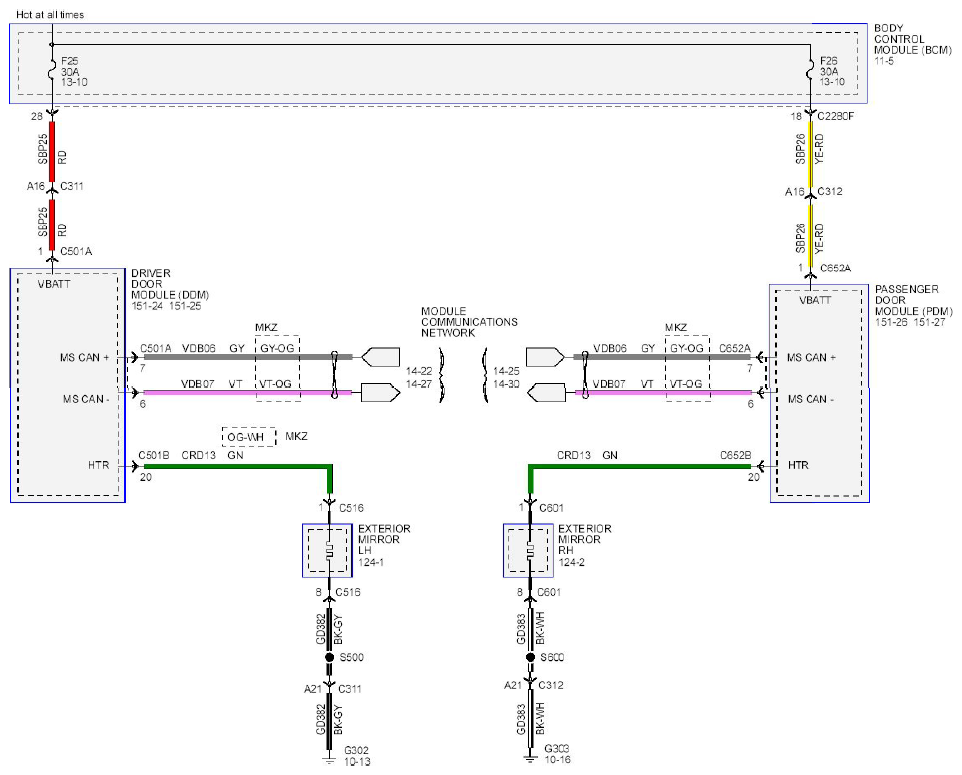Click twisted-pair symbol on driver-side CAN wires
Image resolution: width=962 pixels, height=775 pixels.
point(335,375)
